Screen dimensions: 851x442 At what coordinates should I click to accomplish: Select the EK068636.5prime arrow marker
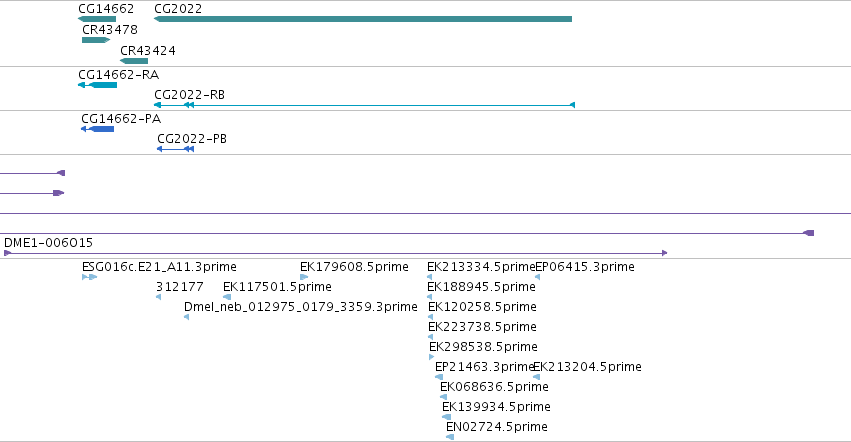443,397
